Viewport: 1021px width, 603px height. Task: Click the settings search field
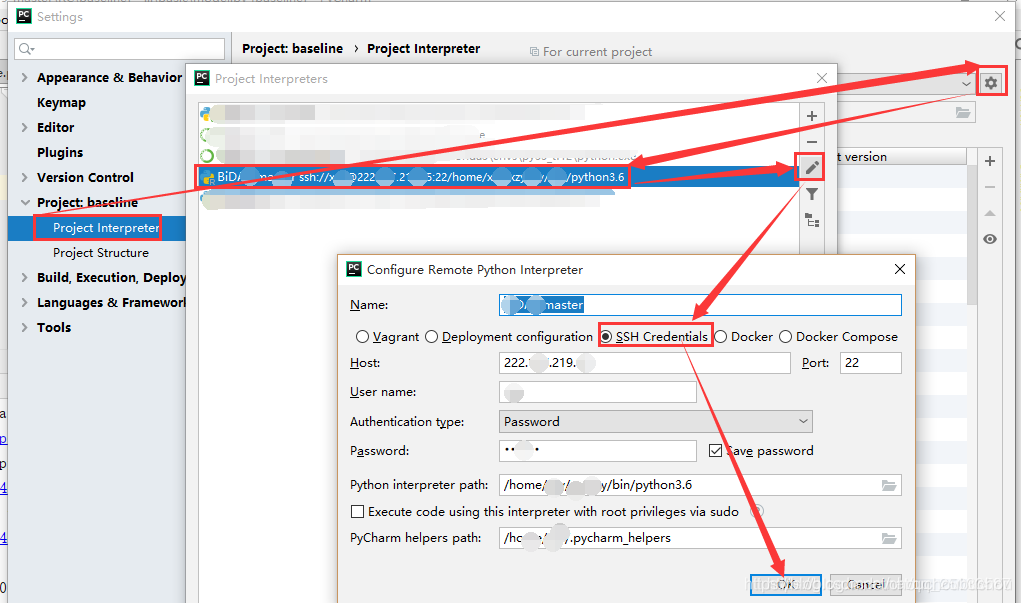tap(118, 48)
